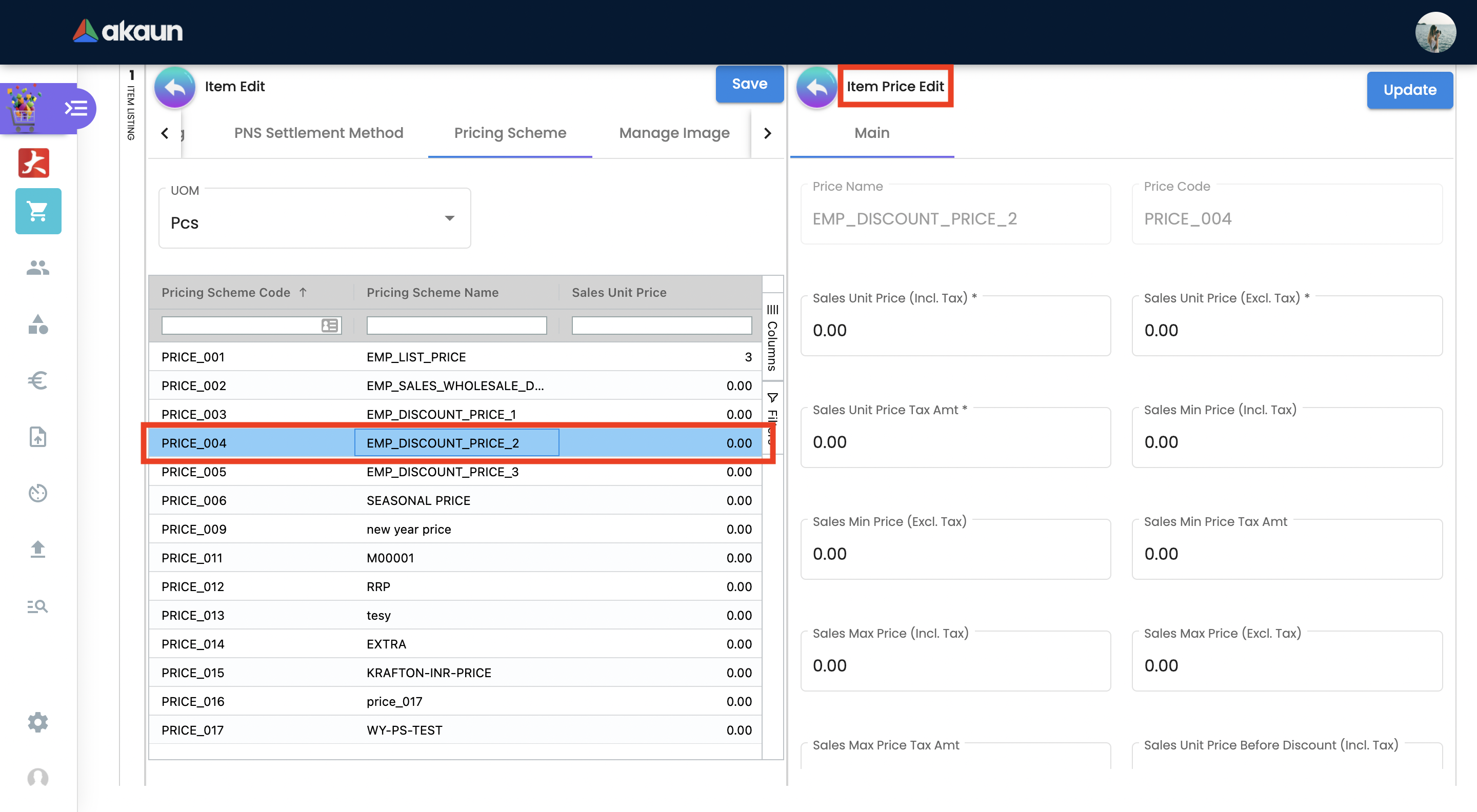Open the search list sidebar icon
This screenshot has width=1477, height=812.
click(38, 606)
